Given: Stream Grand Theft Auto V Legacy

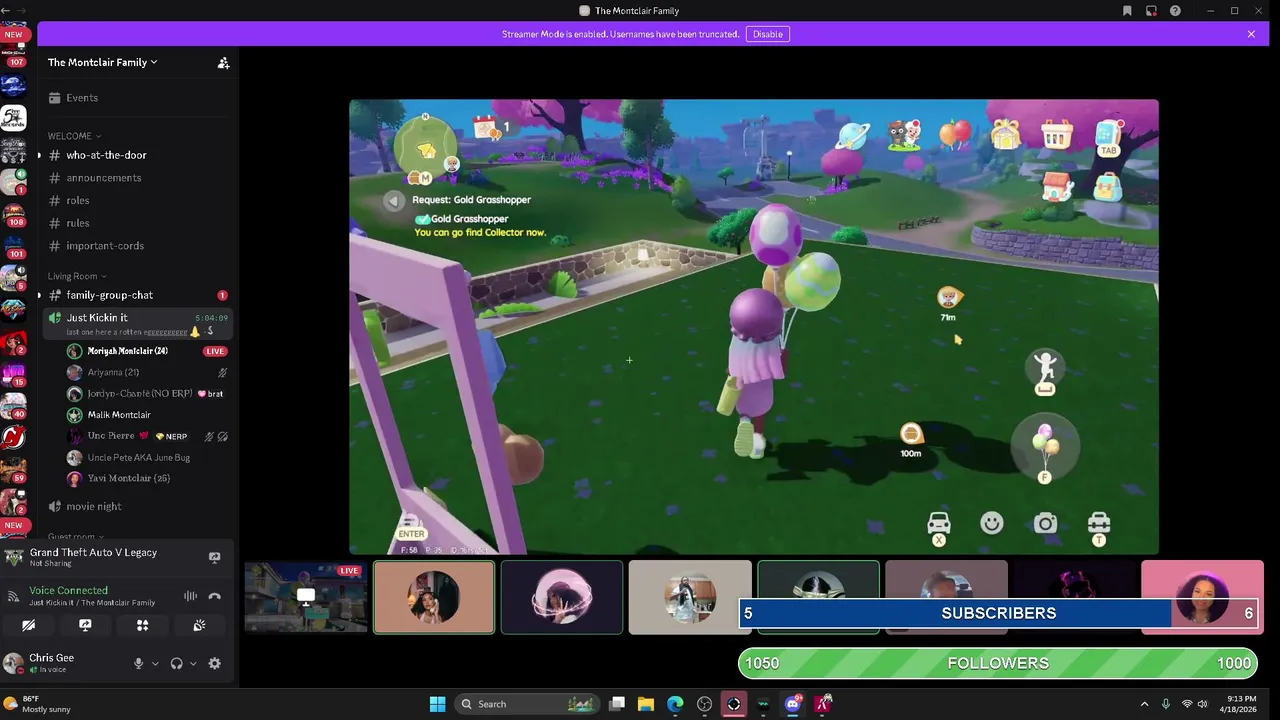Looking at the screenshot, I should click(214, 557).
